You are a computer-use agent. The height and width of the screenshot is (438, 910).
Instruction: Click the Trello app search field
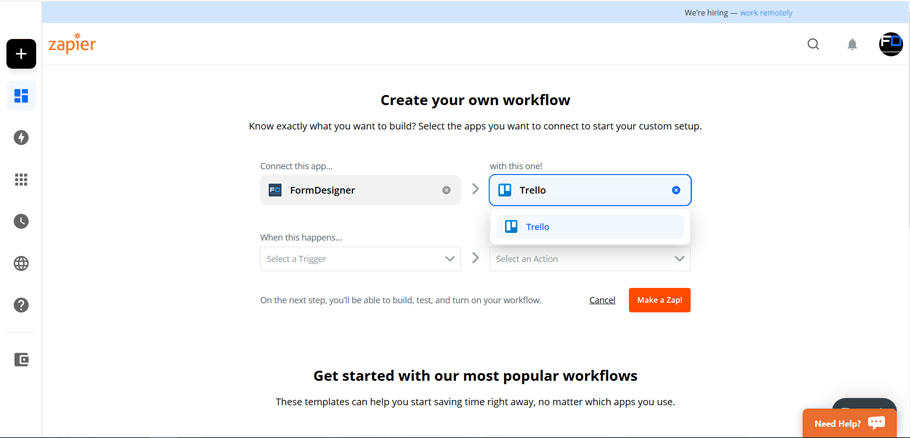590,190
